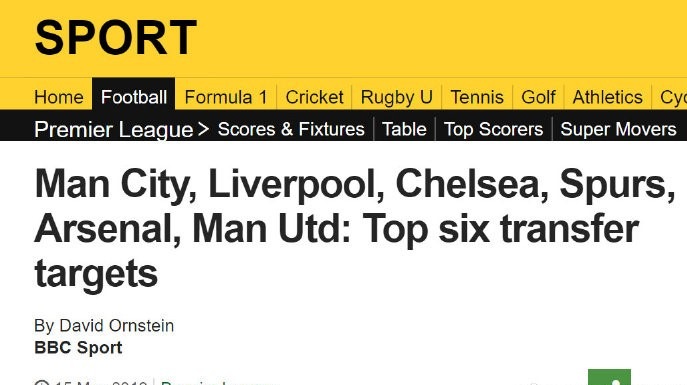Switch to the Cricket section
This screenshot has width=687, height=385.
point(314,97)
